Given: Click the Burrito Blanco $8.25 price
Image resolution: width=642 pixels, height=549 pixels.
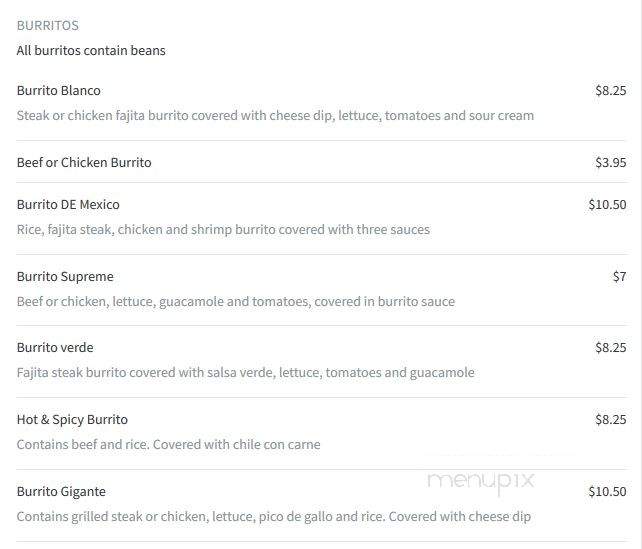Looking at the screenshot, I should coord(610,90).
